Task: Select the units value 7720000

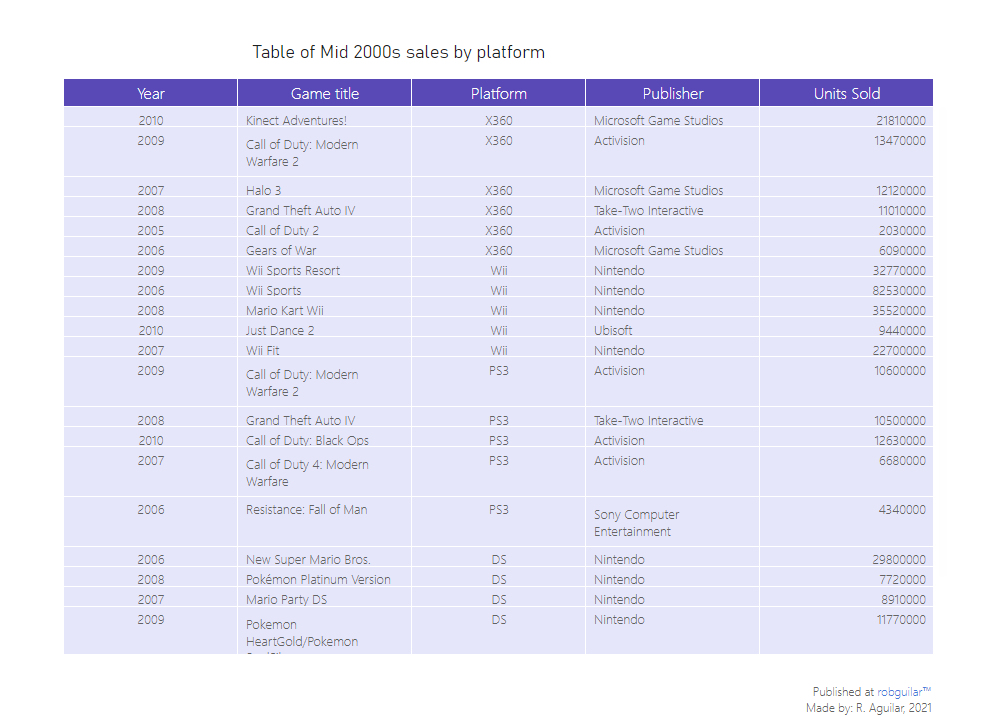Action: pyautogui.click(x=902, y=579)
